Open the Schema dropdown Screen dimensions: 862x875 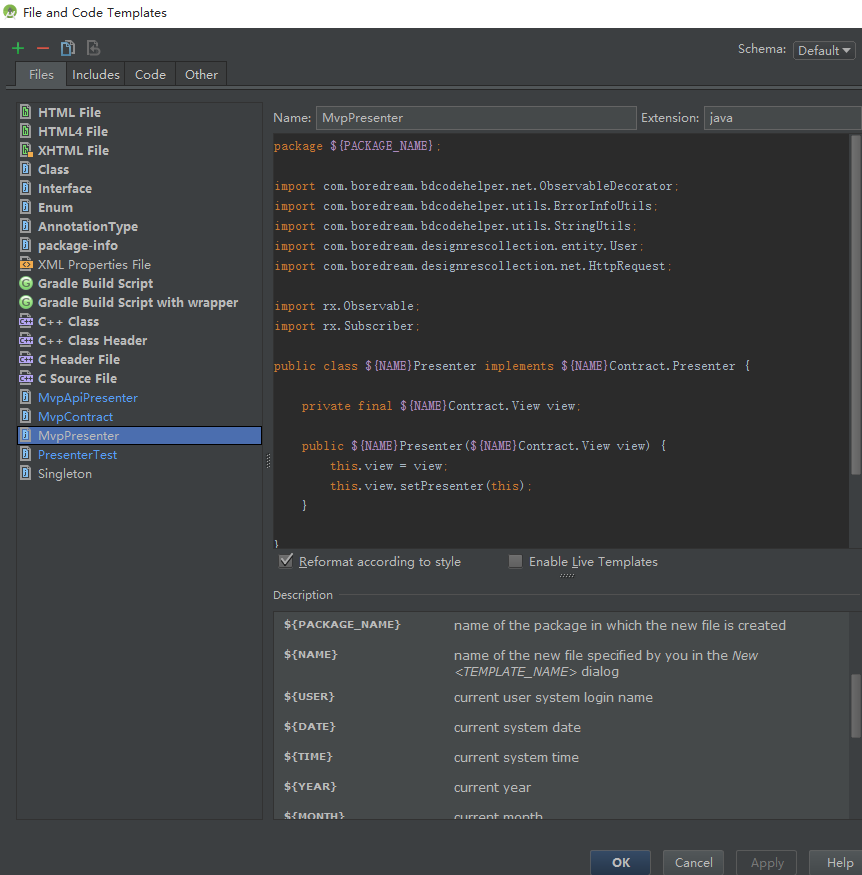(x=824, y=50)
